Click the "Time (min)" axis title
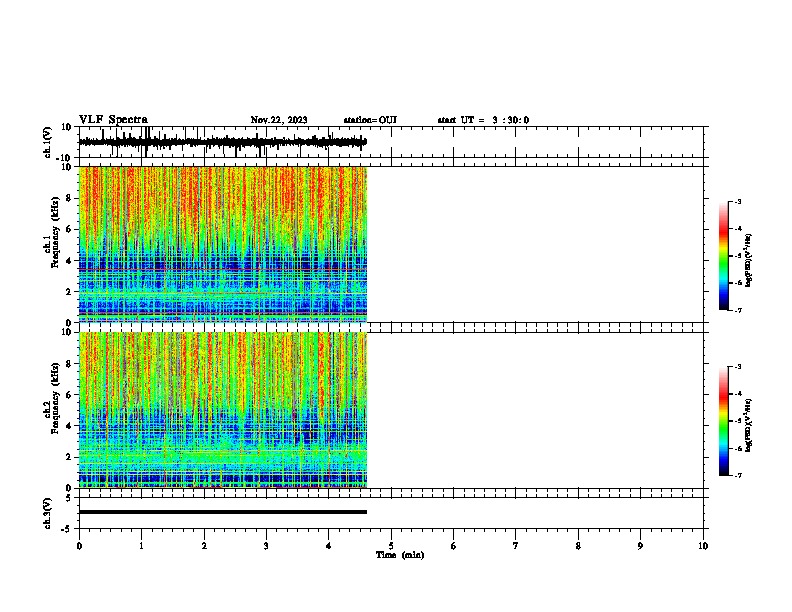The height and width of the screenshot is (612, 792). pos(400,555)
